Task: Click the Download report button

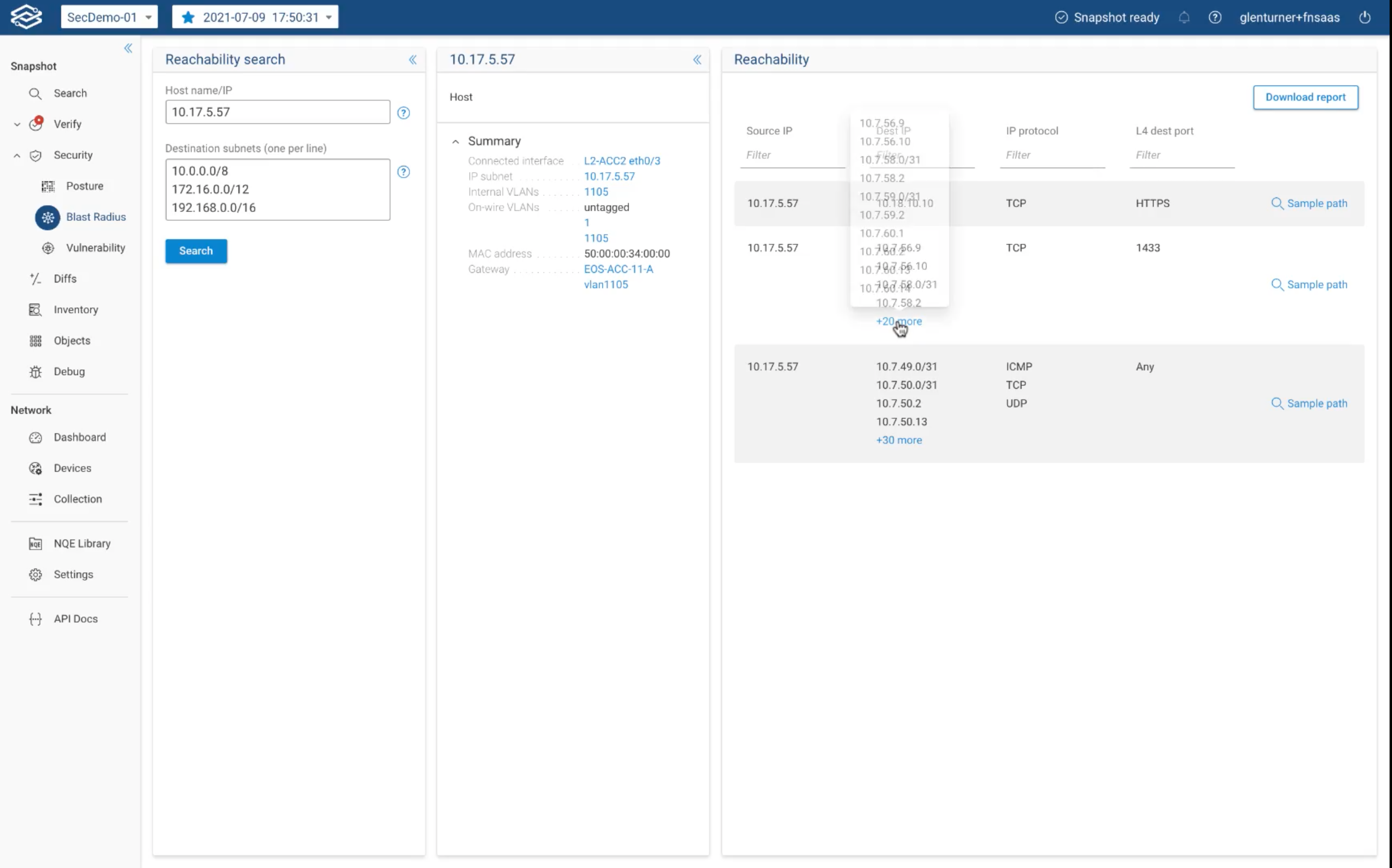Action: pos(1305,97)
